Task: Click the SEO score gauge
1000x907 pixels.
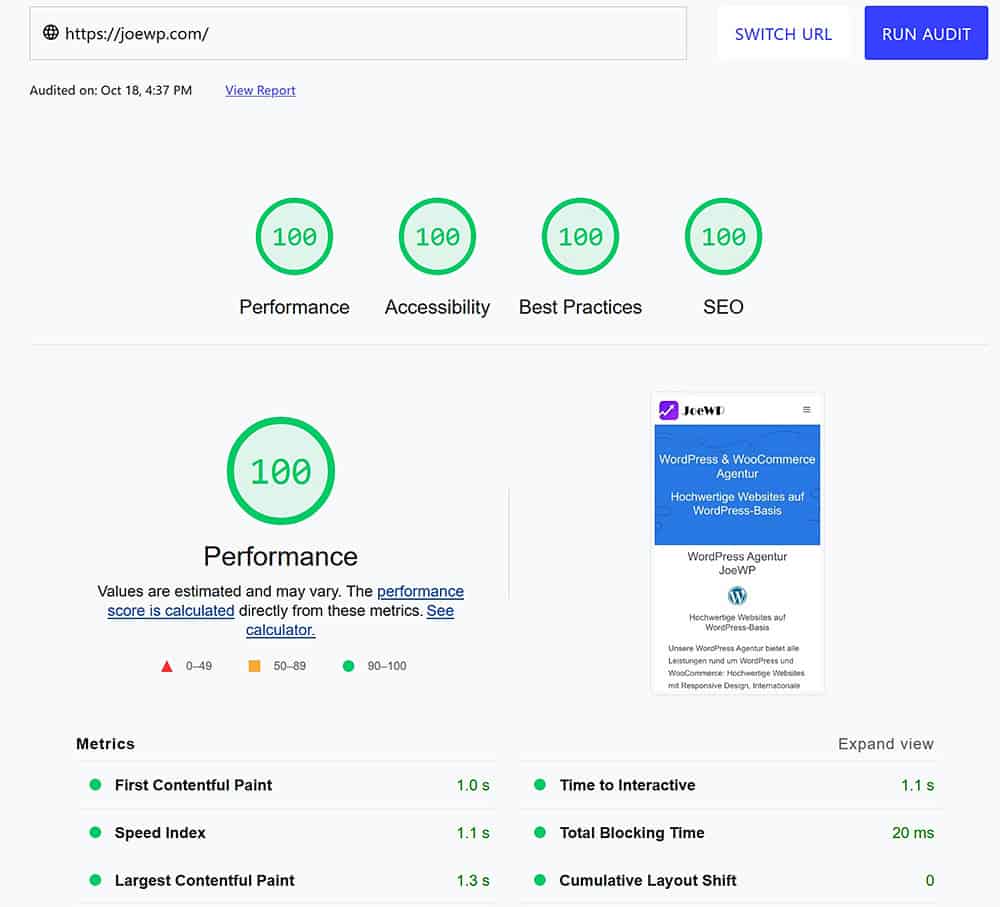Action: [723, 237]
